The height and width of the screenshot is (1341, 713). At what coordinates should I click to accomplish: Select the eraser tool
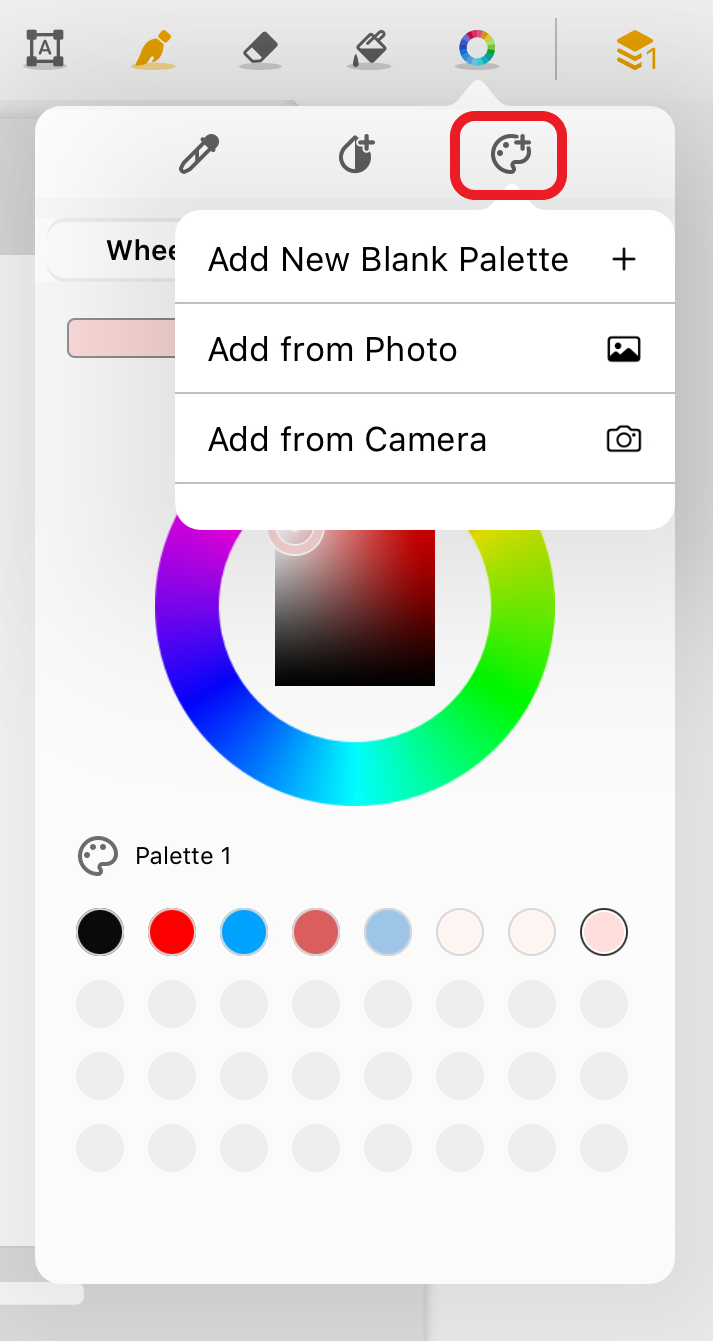tap(262, 48)
